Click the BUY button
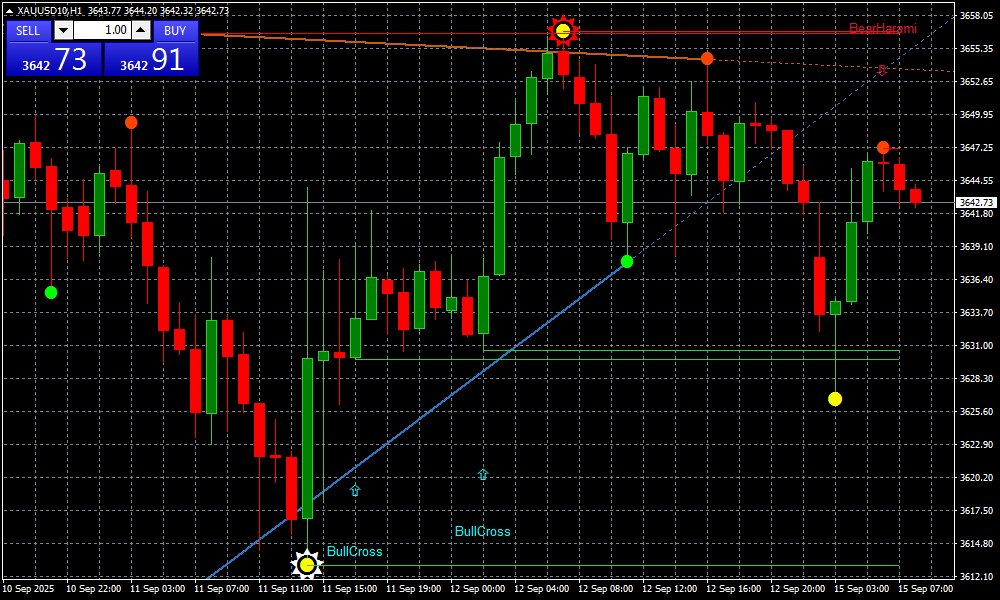1000x600 pixels. pyautogui.click(x=176, y=30)
